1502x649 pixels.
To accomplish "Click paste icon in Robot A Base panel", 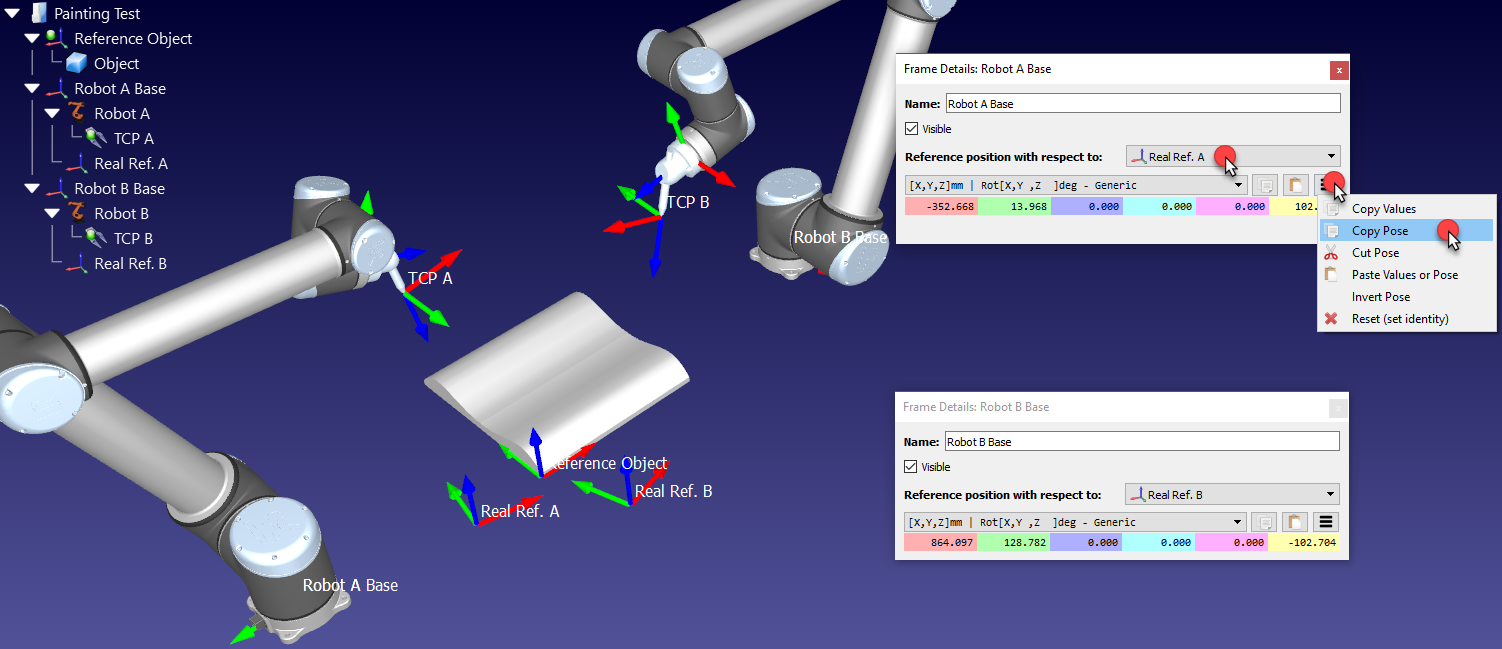I will pyautogui.click(x=1295, y=185).
